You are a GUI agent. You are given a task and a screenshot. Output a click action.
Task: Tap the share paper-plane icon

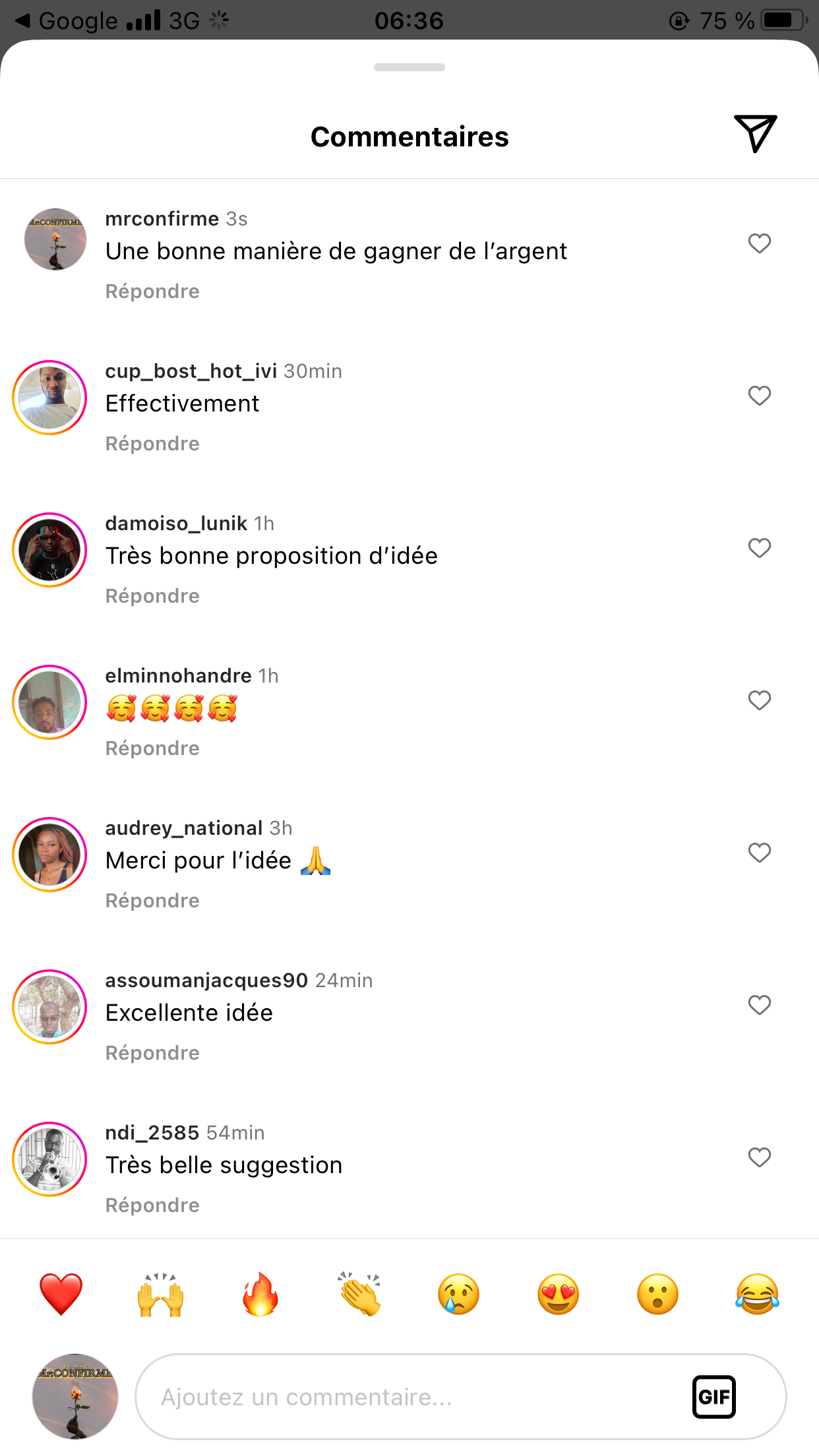(x=755, y=134)
